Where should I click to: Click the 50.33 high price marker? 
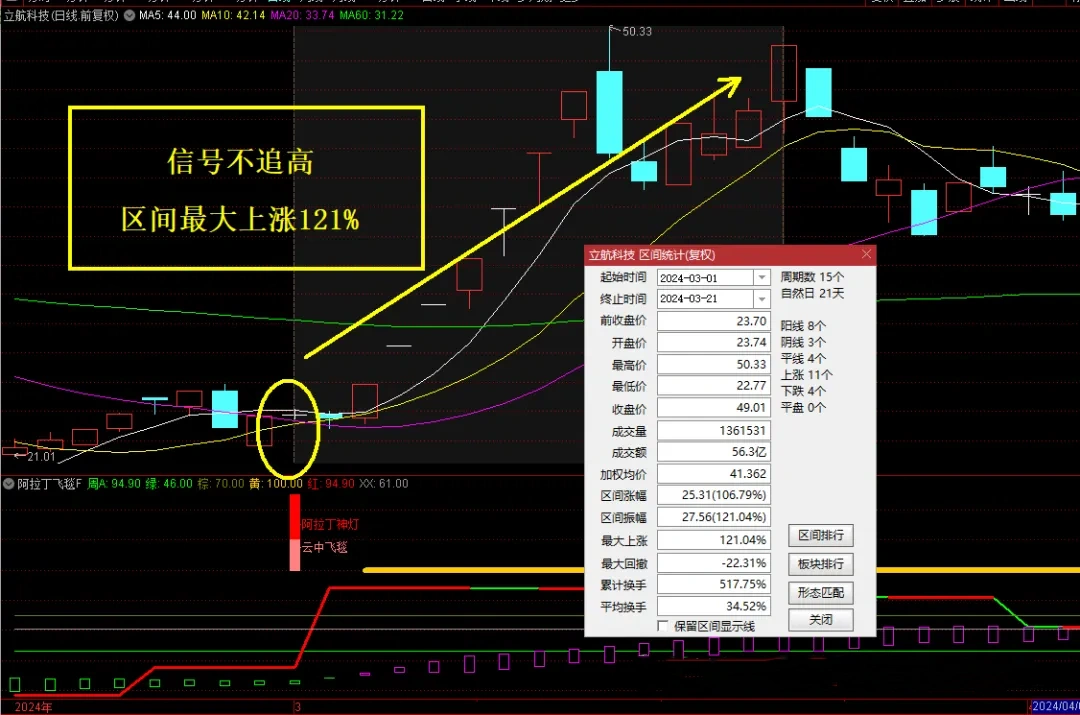tap(636, 32)
